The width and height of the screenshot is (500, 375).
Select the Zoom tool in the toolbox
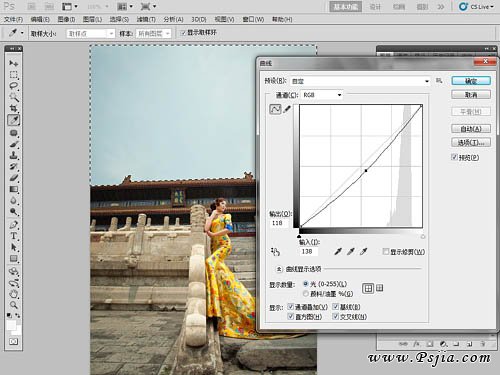[14, 304]
